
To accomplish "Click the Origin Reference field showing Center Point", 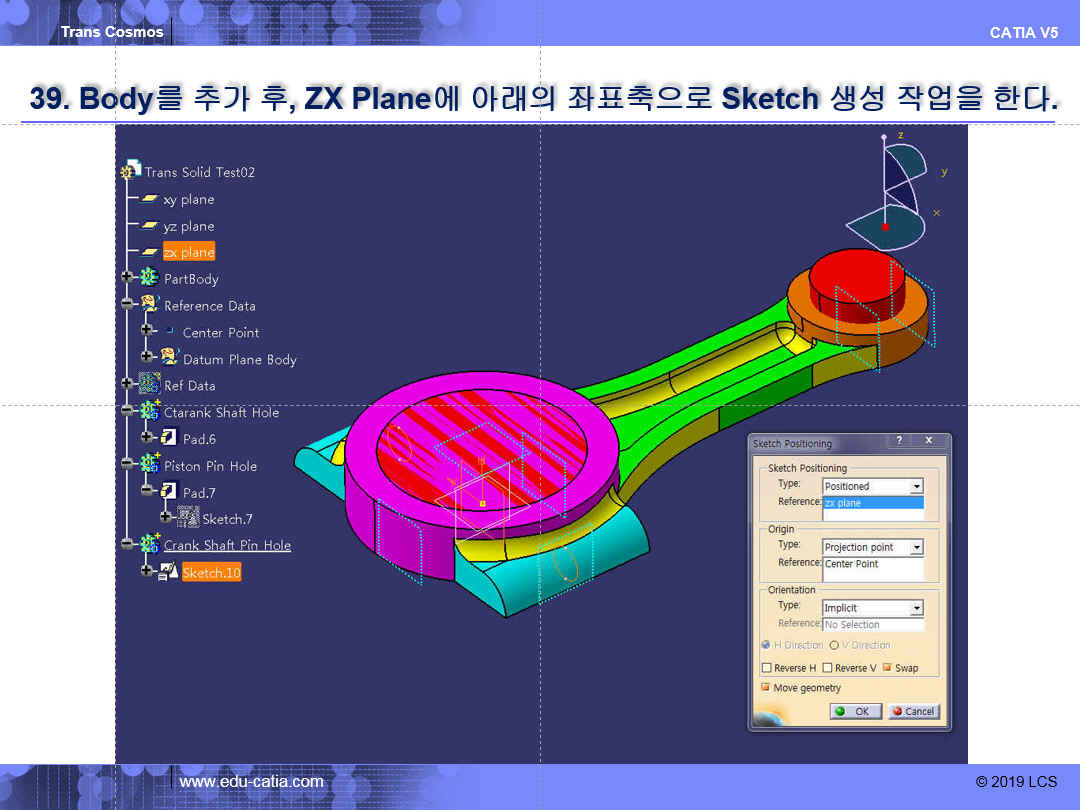I will click(873, 564).
